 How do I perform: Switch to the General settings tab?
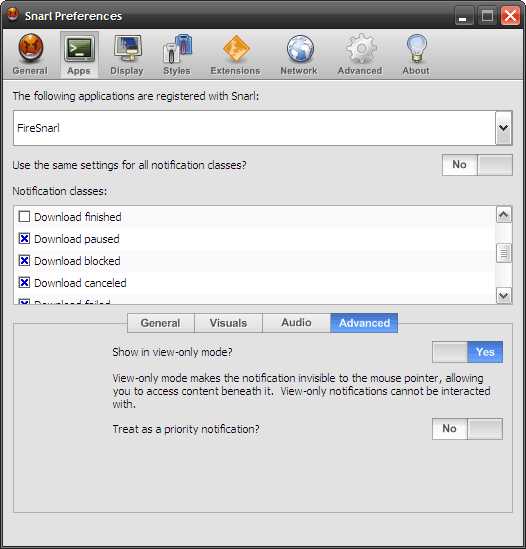[160, 323]
